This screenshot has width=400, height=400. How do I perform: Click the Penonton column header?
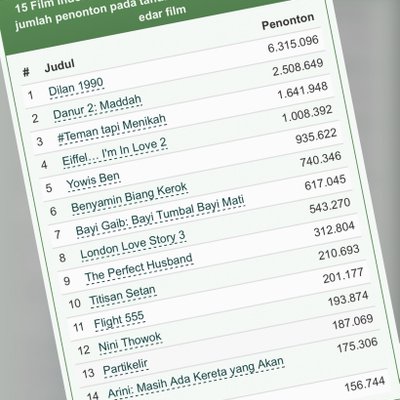pos(288,21)
